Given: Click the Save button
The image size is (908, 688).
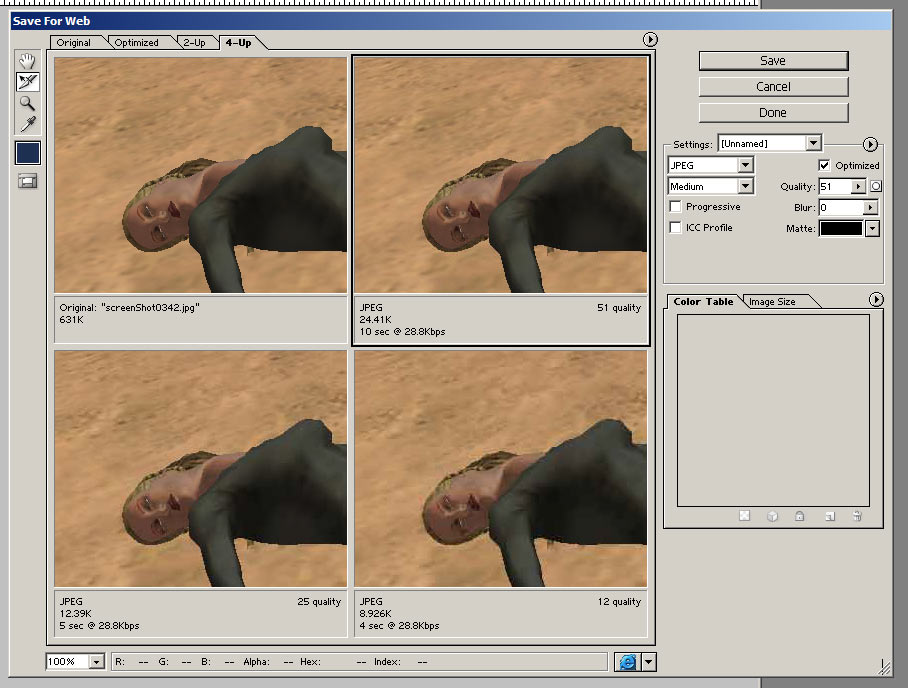Looking at the screenshot, I should tap(773, 61).
